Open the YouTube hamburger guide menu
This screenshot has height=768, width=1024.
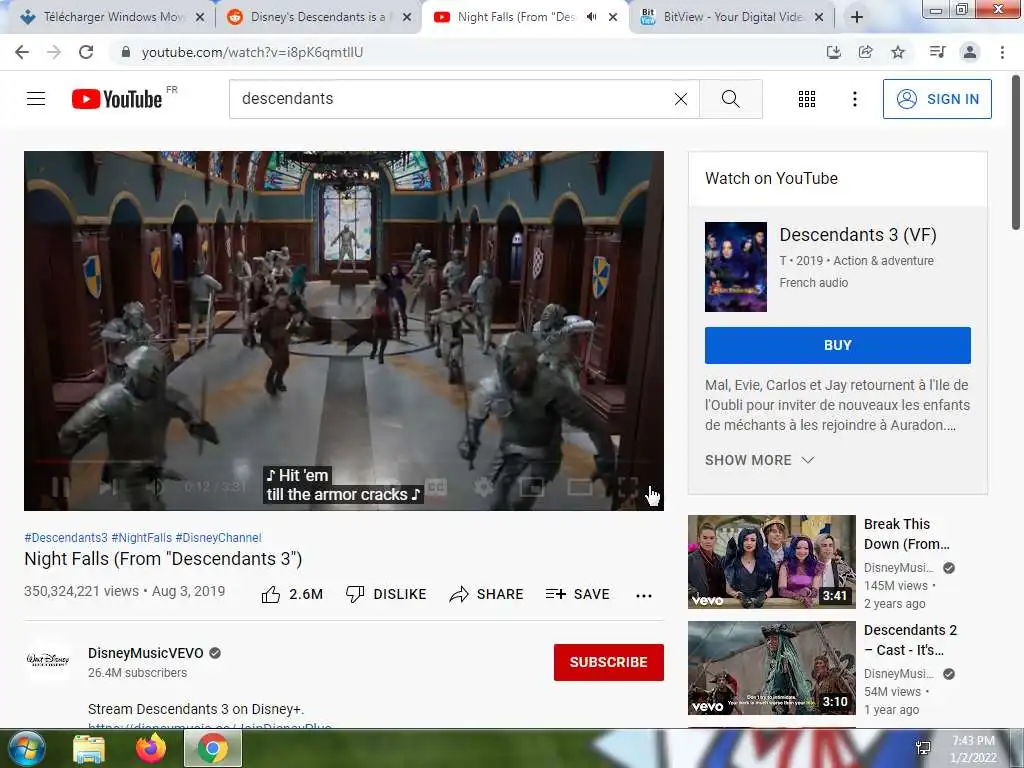36,99
